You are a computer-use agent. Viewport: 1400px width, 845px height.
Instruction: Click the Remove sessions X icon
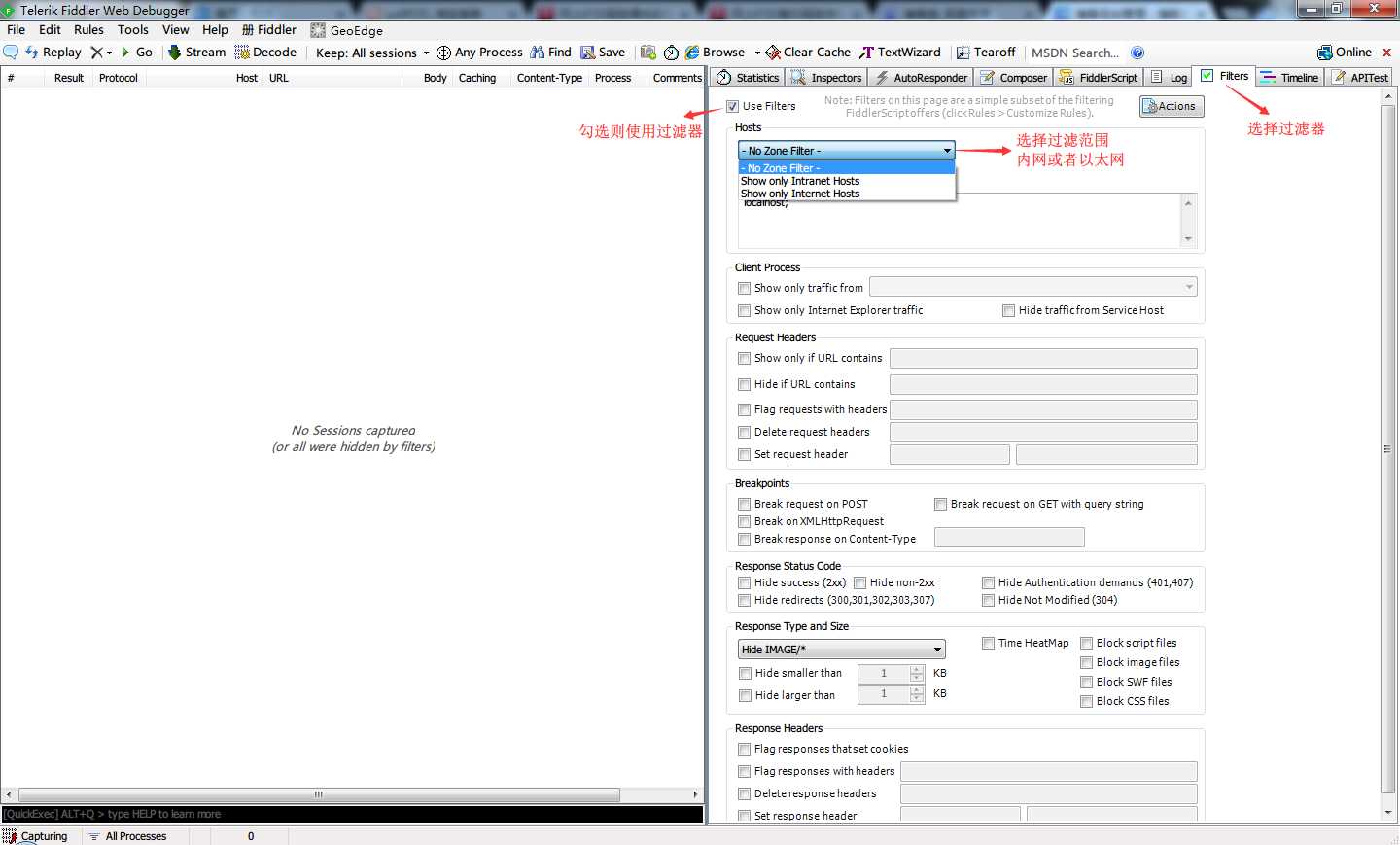(96, 52)
